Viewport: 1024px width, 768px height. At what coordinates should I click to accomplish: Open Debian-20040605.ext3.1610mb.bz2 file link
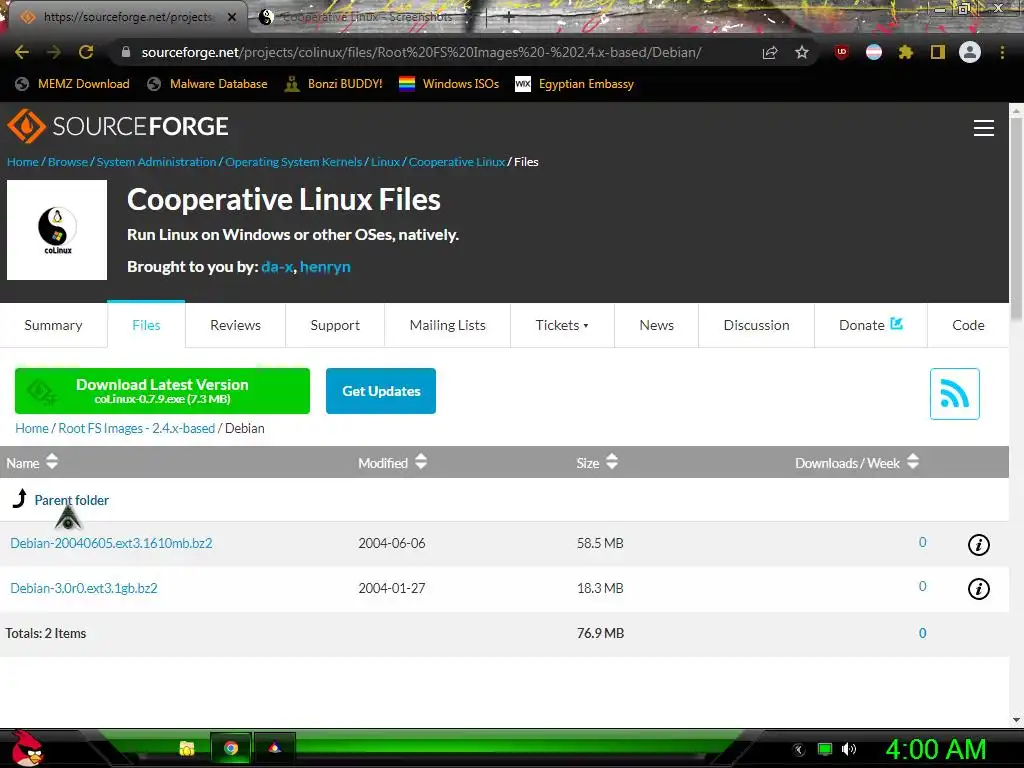tap(111, 543)
